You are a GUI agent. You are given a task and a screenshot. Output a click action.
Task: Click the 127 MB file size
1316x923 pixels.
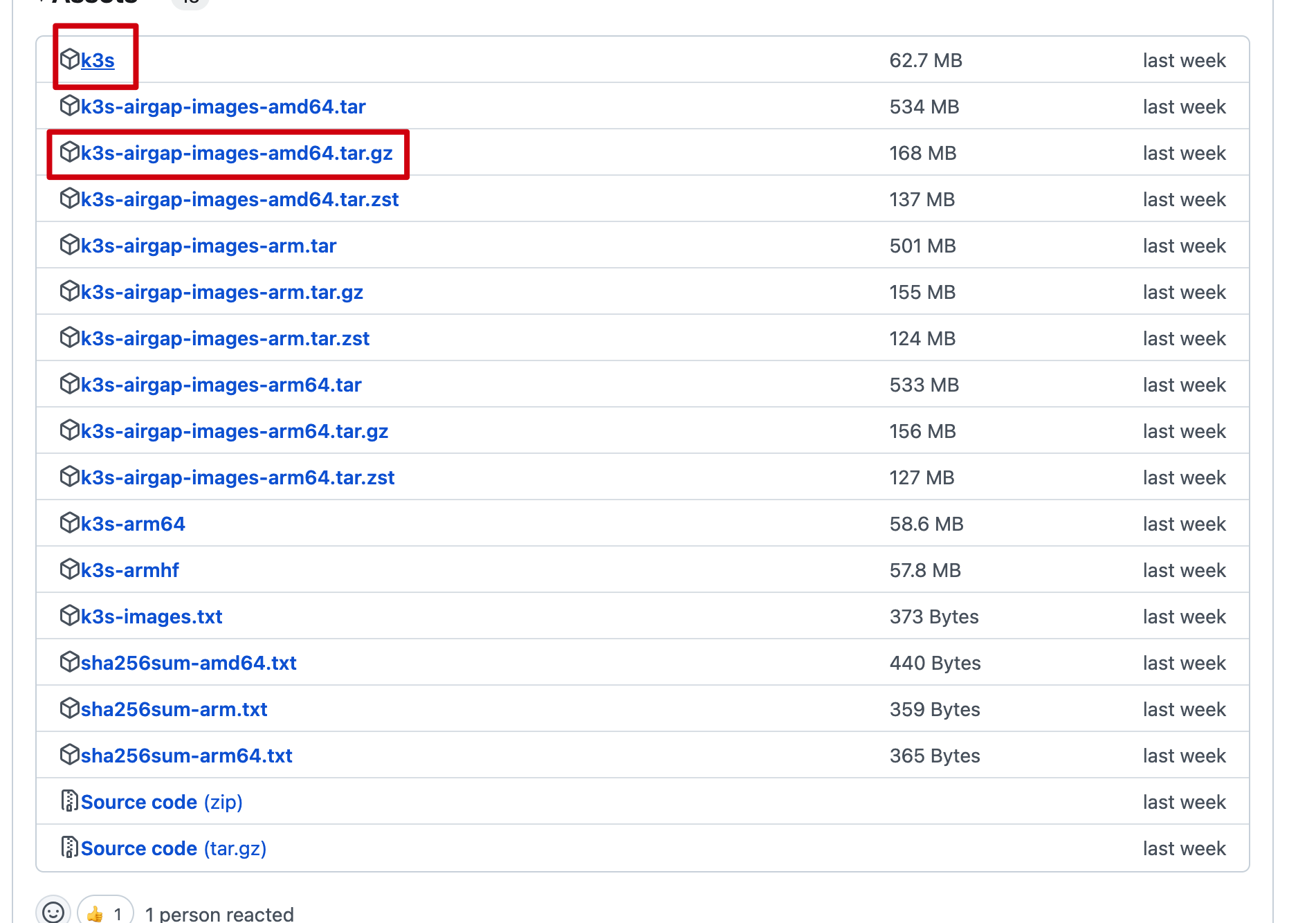click(922, 477)
